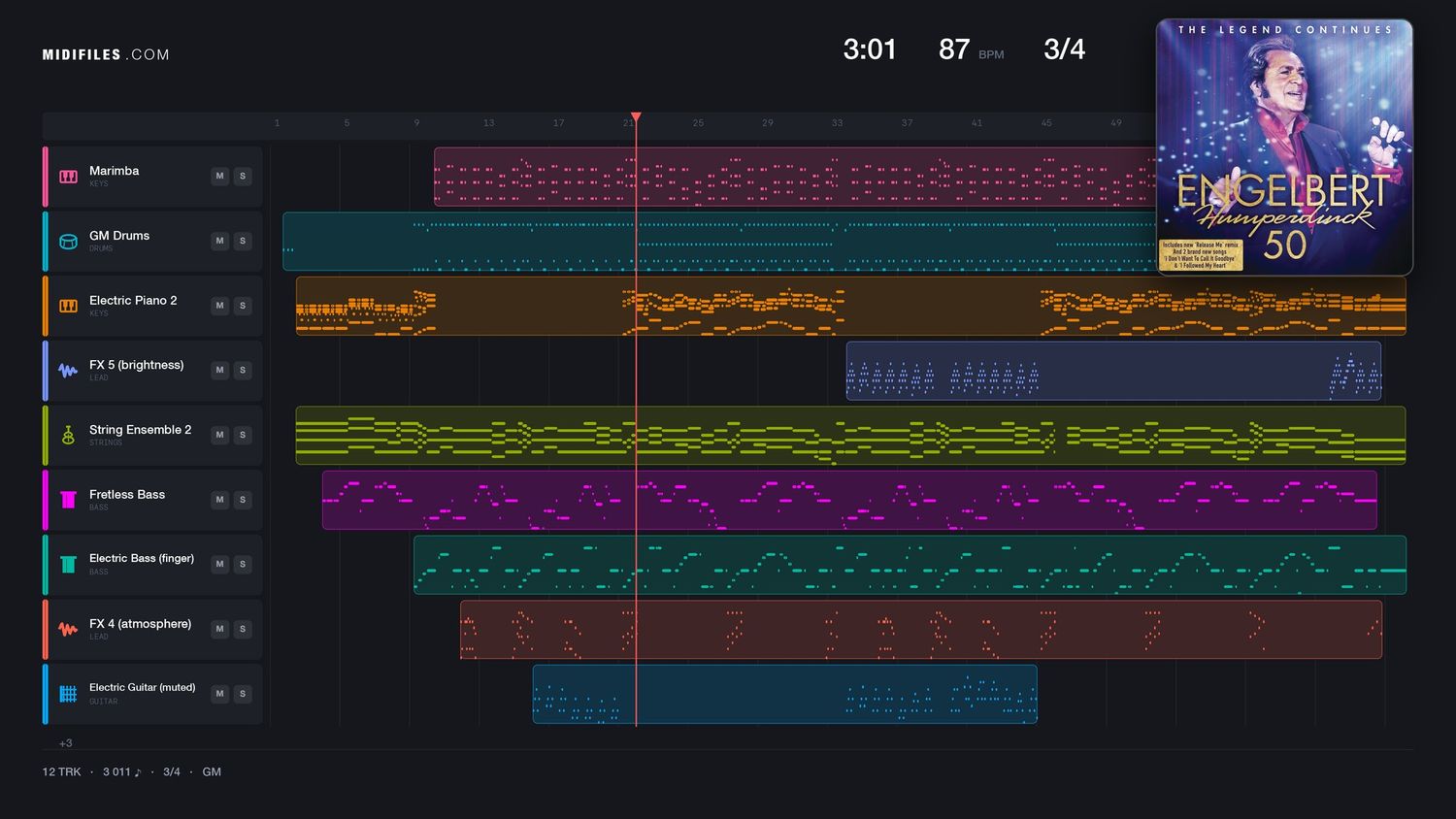The height and width of the screenshot is (819, 1456).
Task: Click the FX 5 (brightness) waveform icon
Action: (x=68, y=371)
